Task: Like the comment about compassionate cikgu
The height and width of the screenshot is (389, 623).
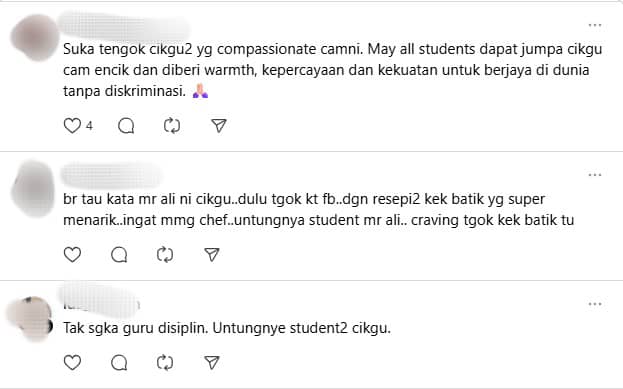Action: click(x=72, y=126)
